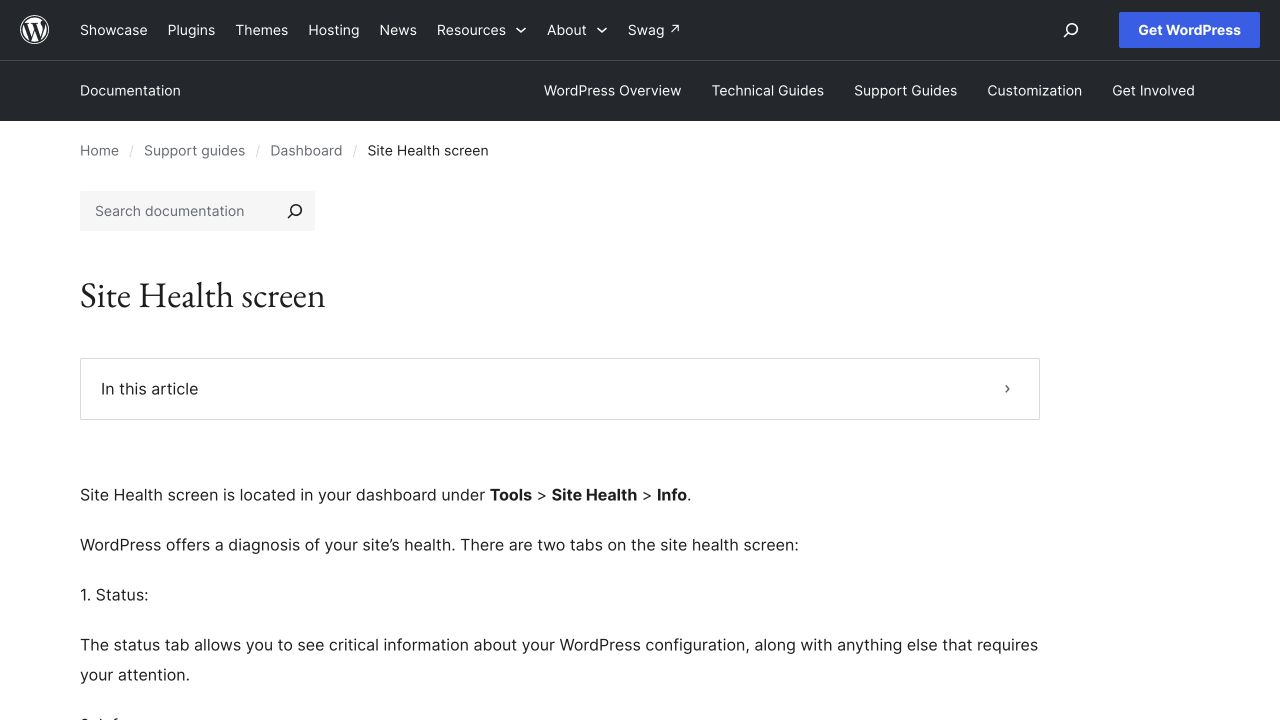Open the Customization section
The height and width of the screenshot is (720, 1280).
[x=1034, y=90]
